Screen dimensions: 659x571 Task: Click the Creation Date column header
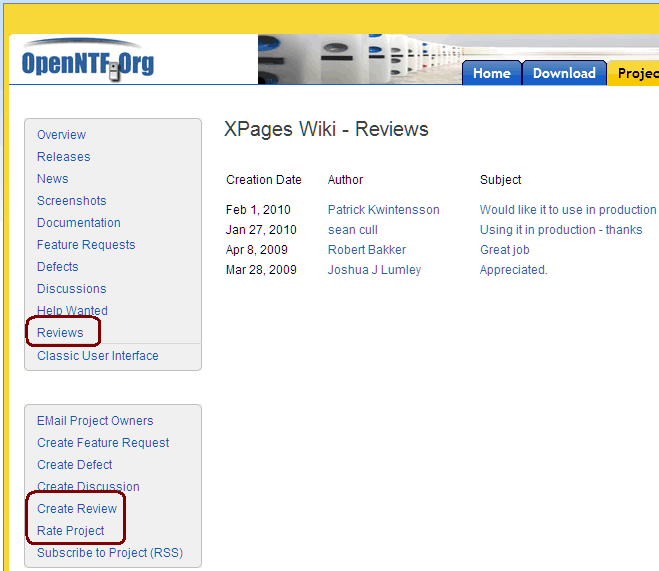tap(264, 180)
